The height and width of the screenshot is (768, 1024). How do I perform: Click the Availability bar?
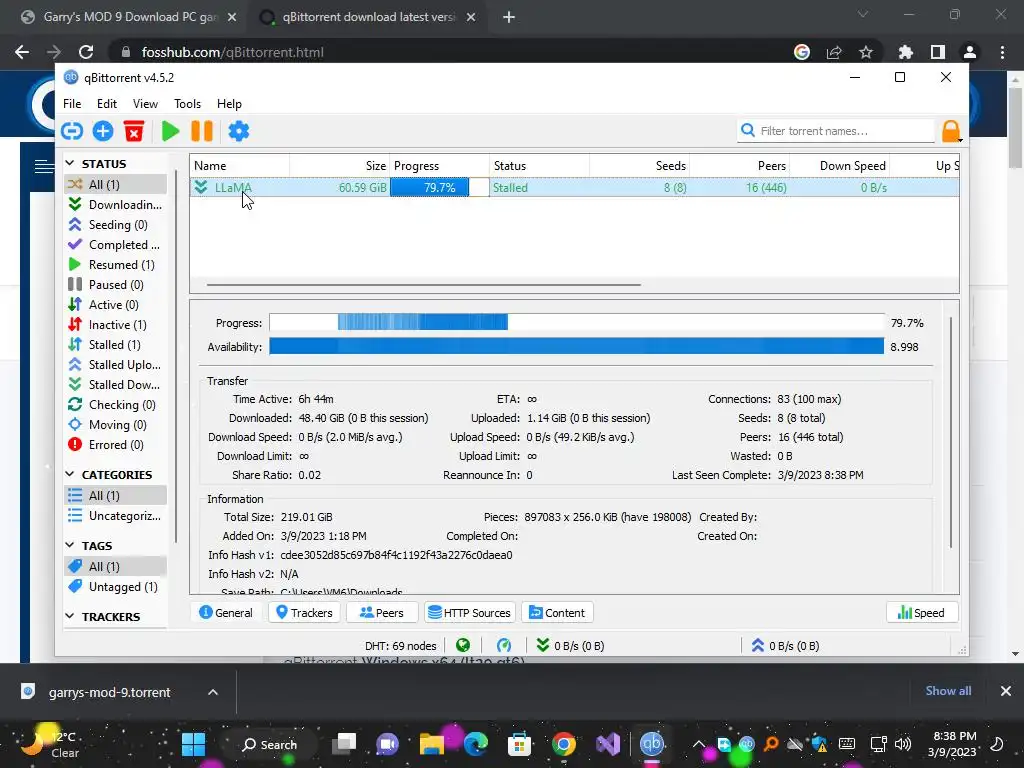(x=577, y=346)
